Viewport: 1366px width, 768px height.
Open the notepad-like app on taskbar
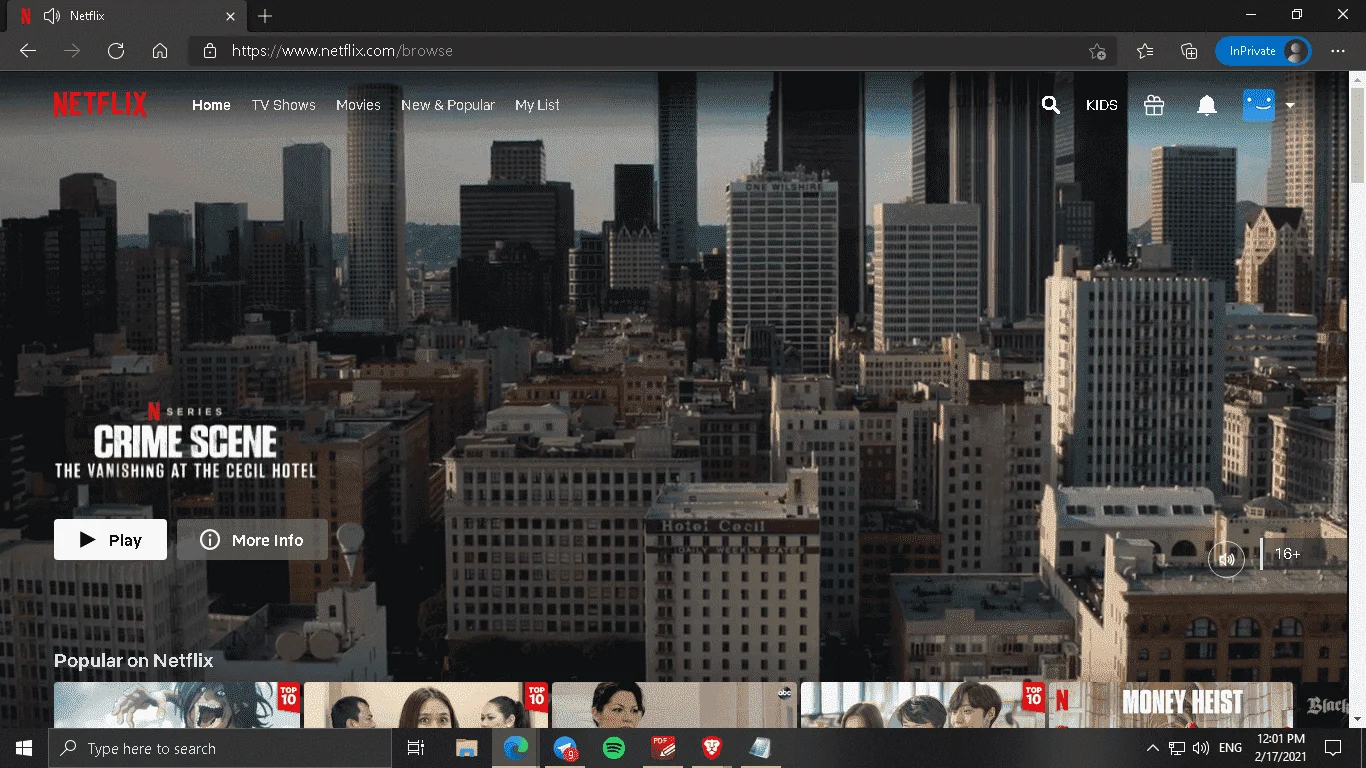[x=760, y=748]
